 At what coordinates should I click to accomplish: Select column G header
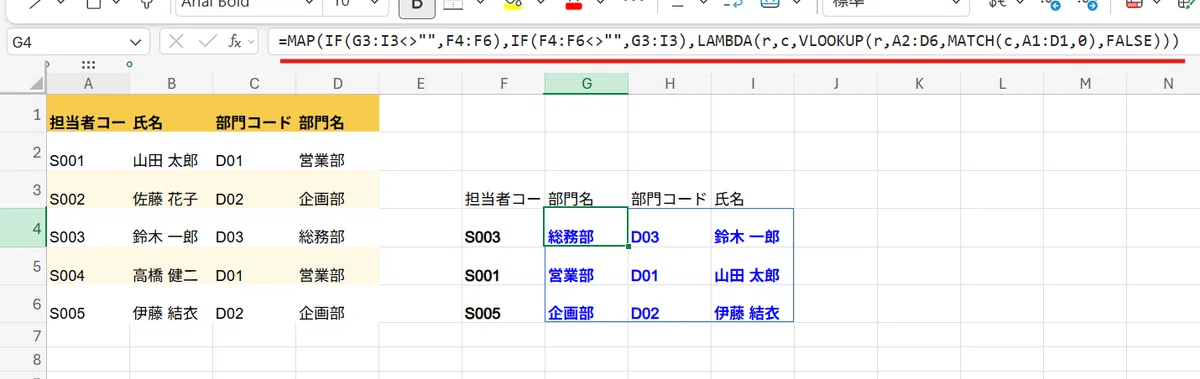click(587, 84)
